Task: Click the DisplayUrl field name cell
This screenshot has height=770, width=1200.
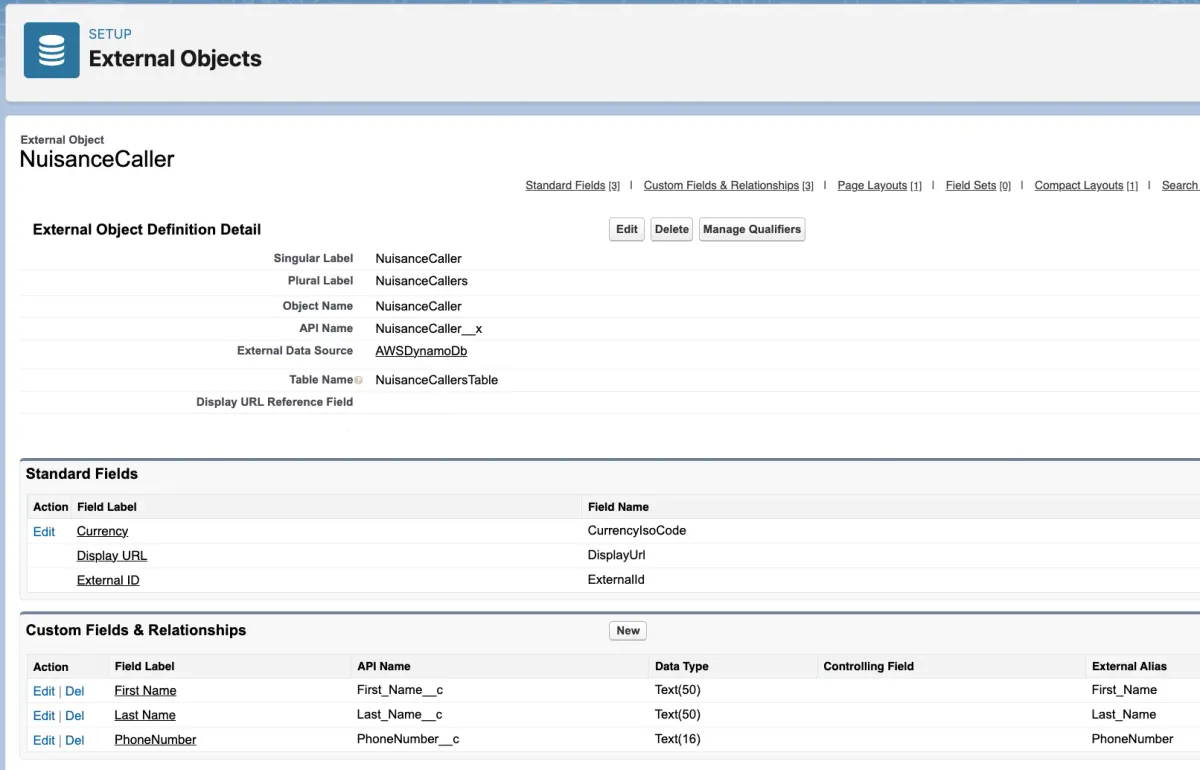Action: 616,555
